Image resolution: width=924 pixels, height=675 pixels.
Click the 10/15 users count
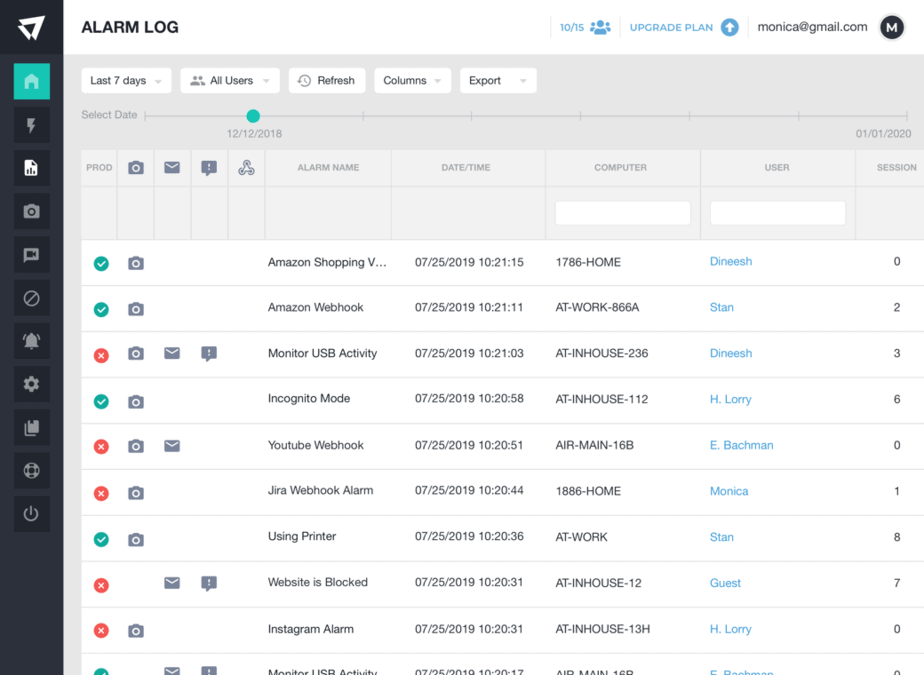(x=572, y=27)
